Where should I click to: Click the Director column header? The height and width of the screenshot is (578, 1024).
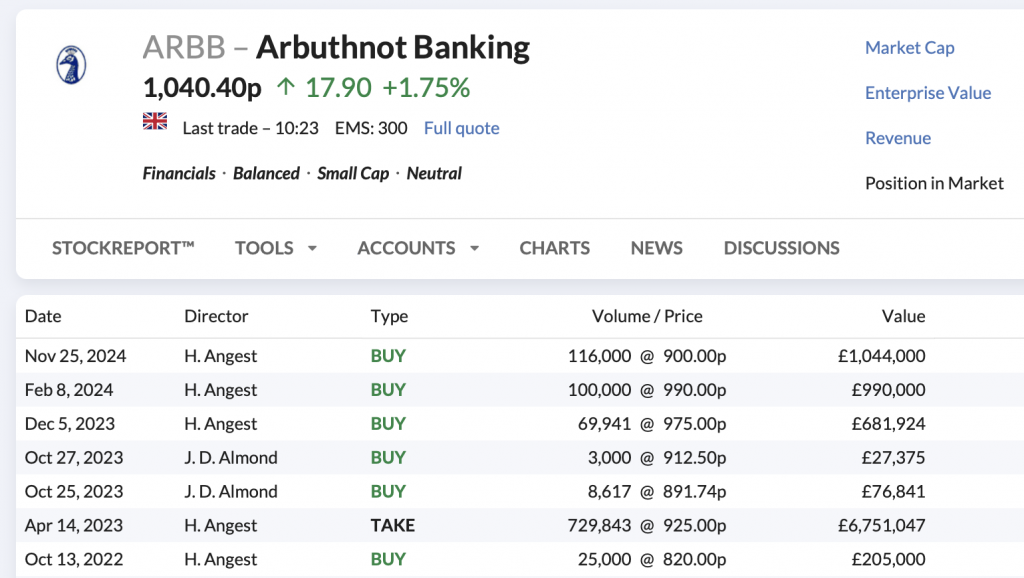[216, 316]
